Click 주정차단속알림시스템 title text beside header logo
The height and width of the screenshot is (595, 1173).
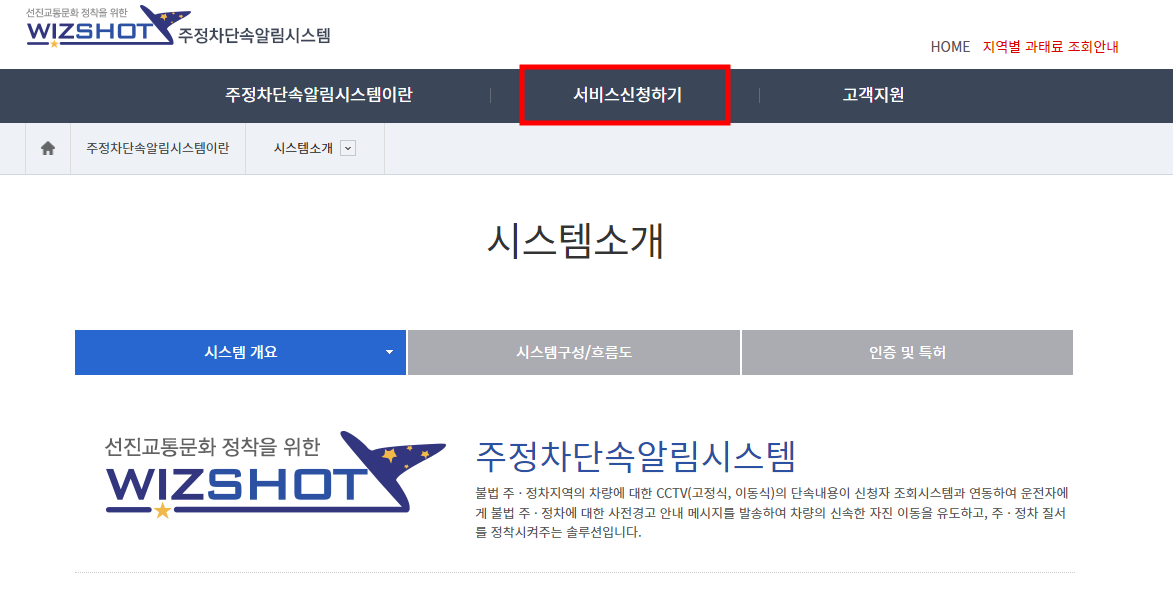(x=254, y=35)
